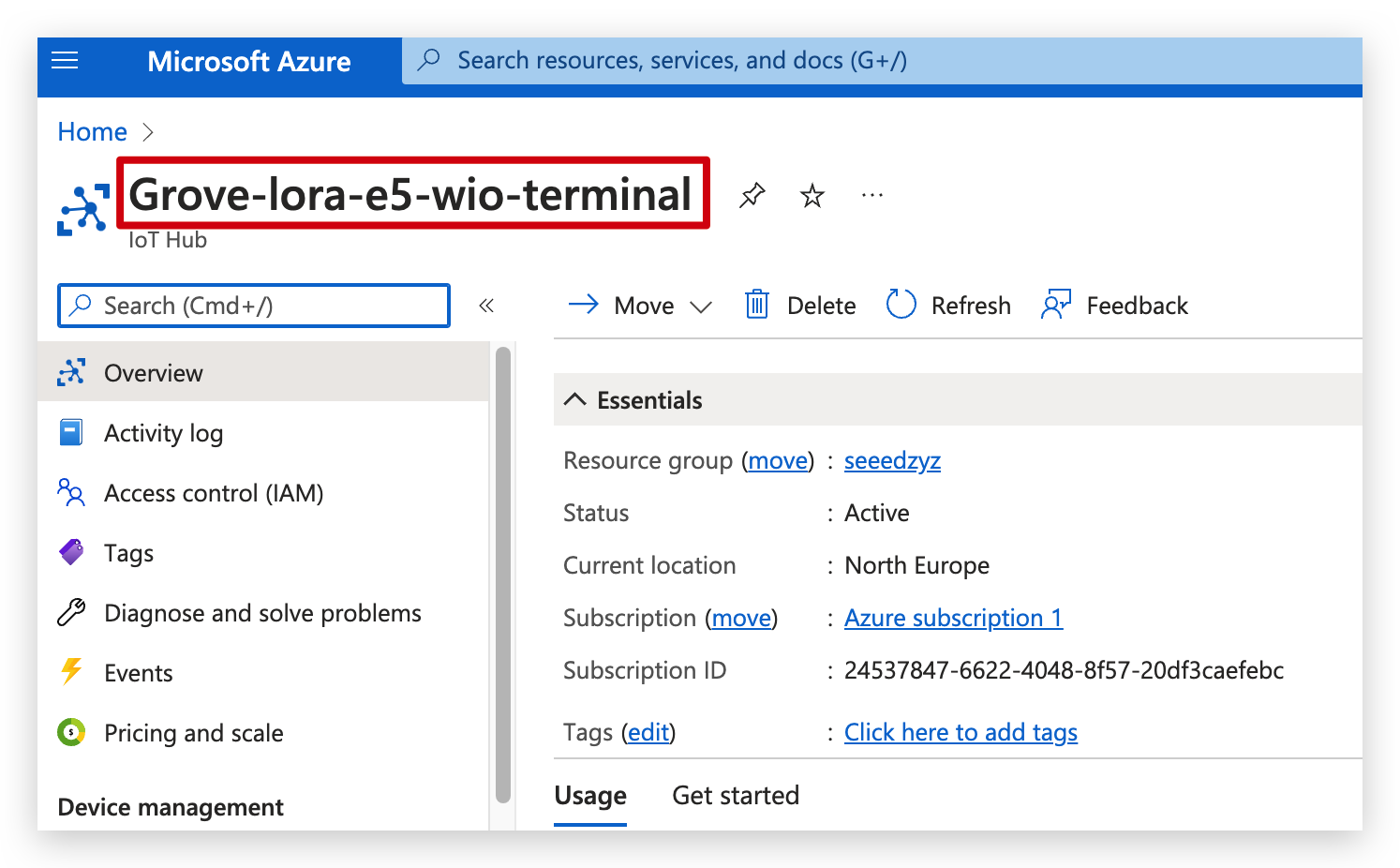Click the Refresh circular arrow icon
The height and width of the screenshot is (868, 1400).
click(x=901, y=304)
